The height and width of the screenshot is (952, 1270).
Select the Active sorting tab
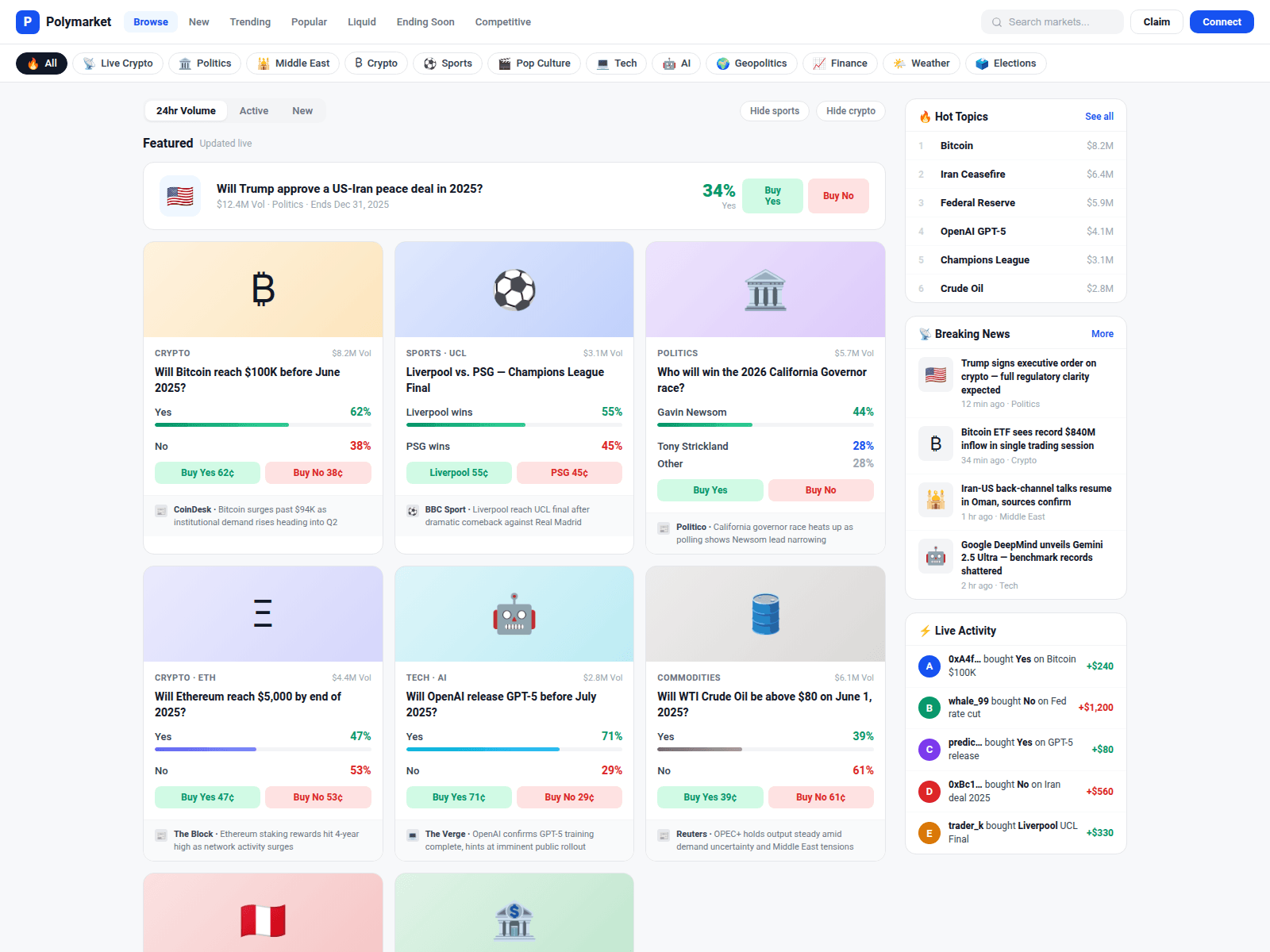pos(254,111)
